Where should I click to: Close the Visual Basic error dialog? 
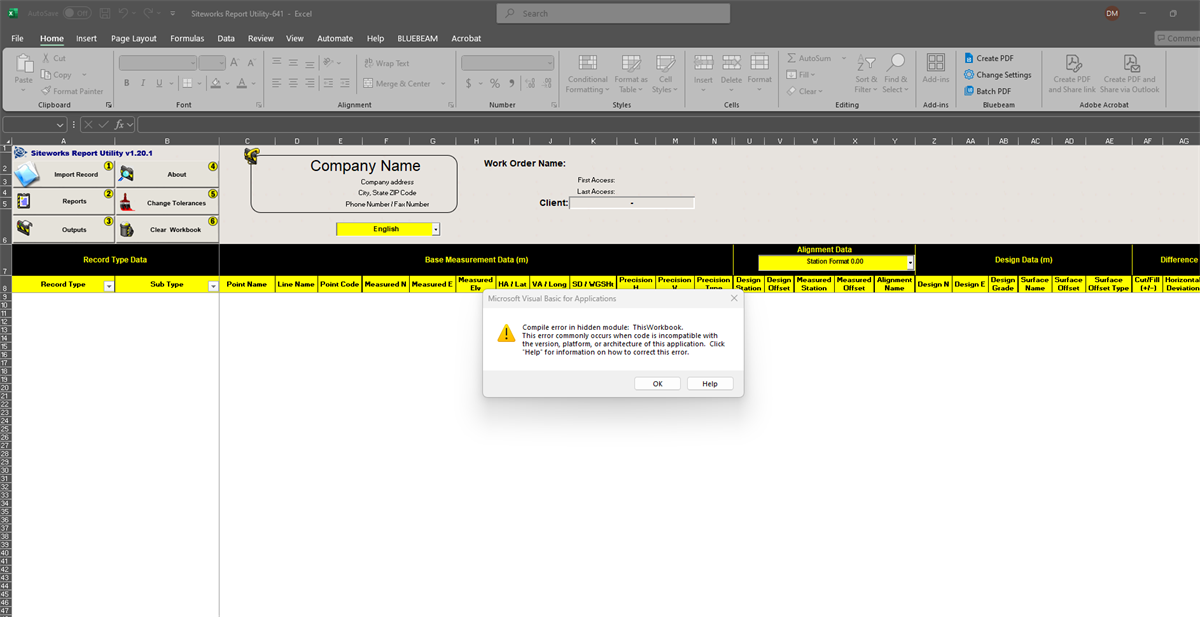click(x=734, y=298)
